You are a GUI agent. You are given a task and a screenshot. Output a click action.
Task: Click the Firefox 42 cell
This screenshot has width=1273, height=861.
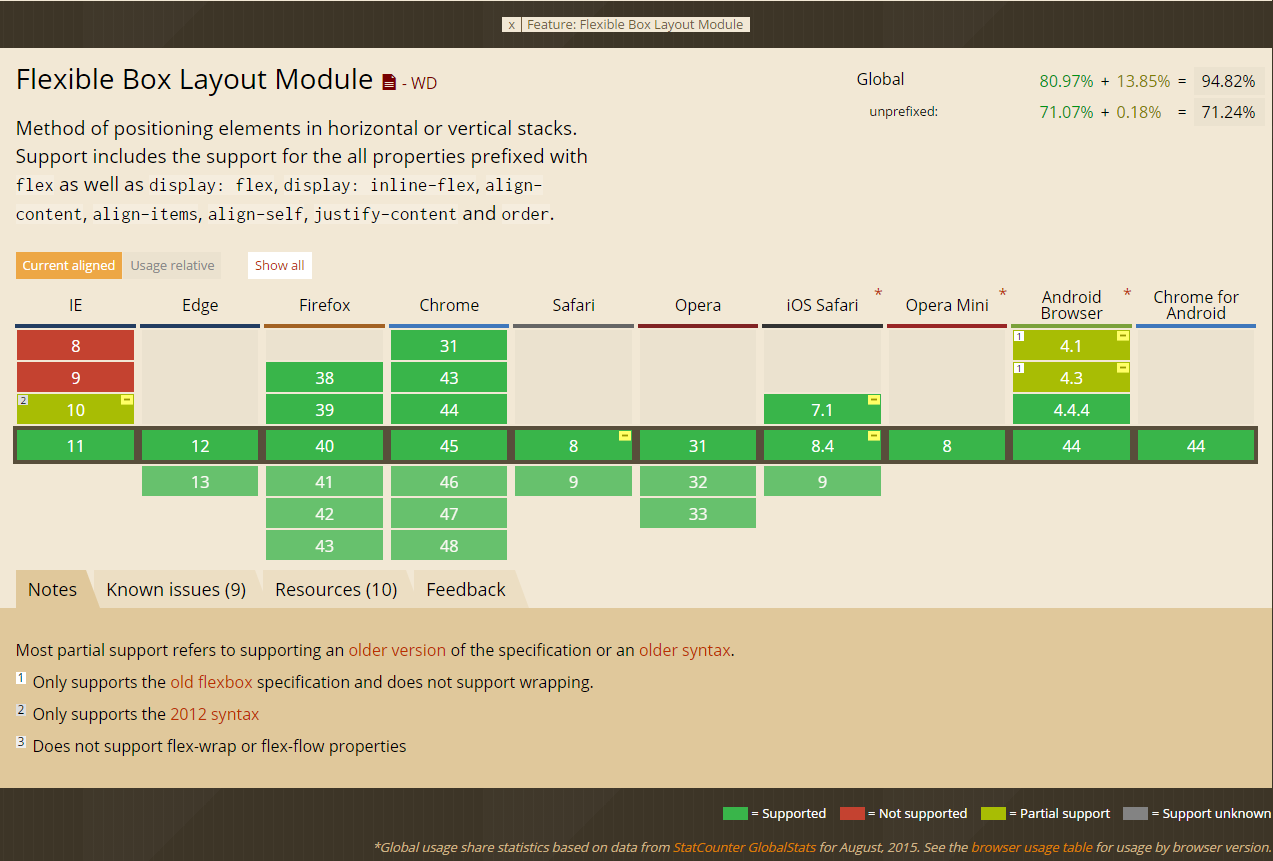324,514
